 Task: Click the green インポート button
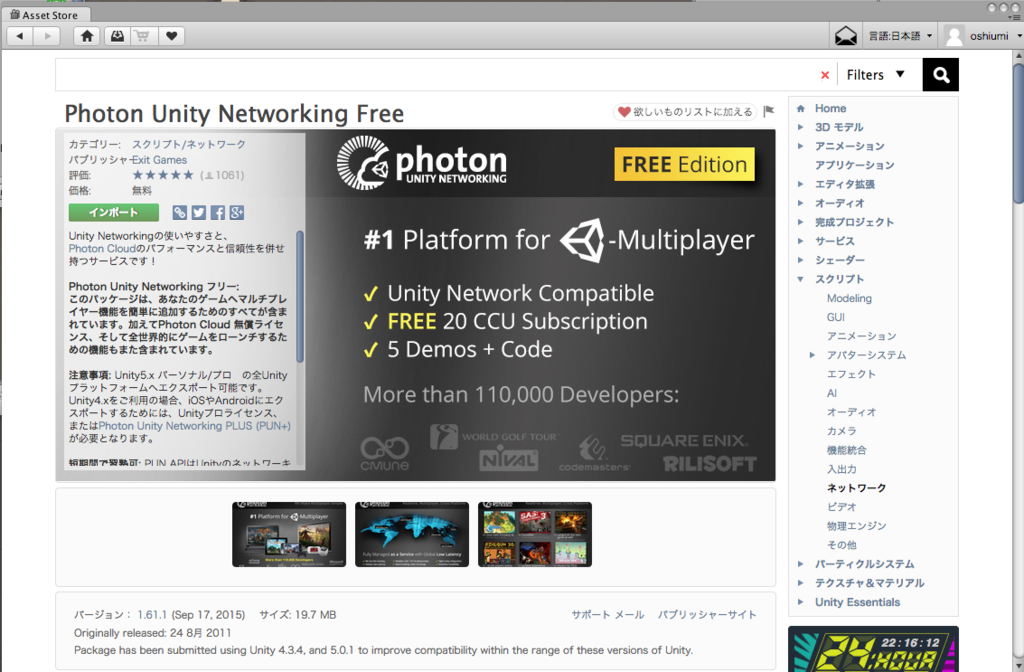coord(114,212)
